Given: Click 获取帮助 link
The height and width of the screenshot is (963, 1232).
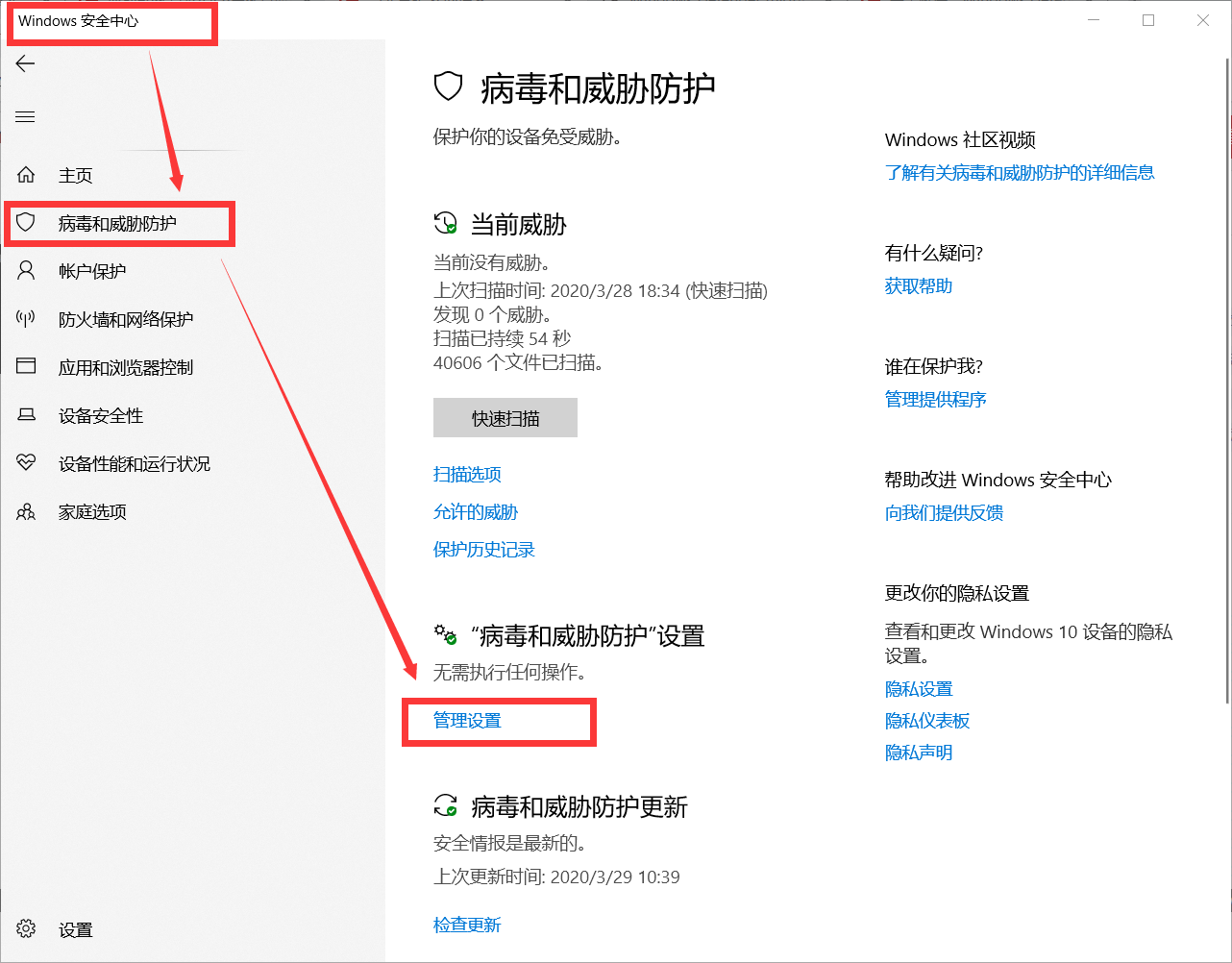Looking at the screenshot, I should [x=919, y=285].
